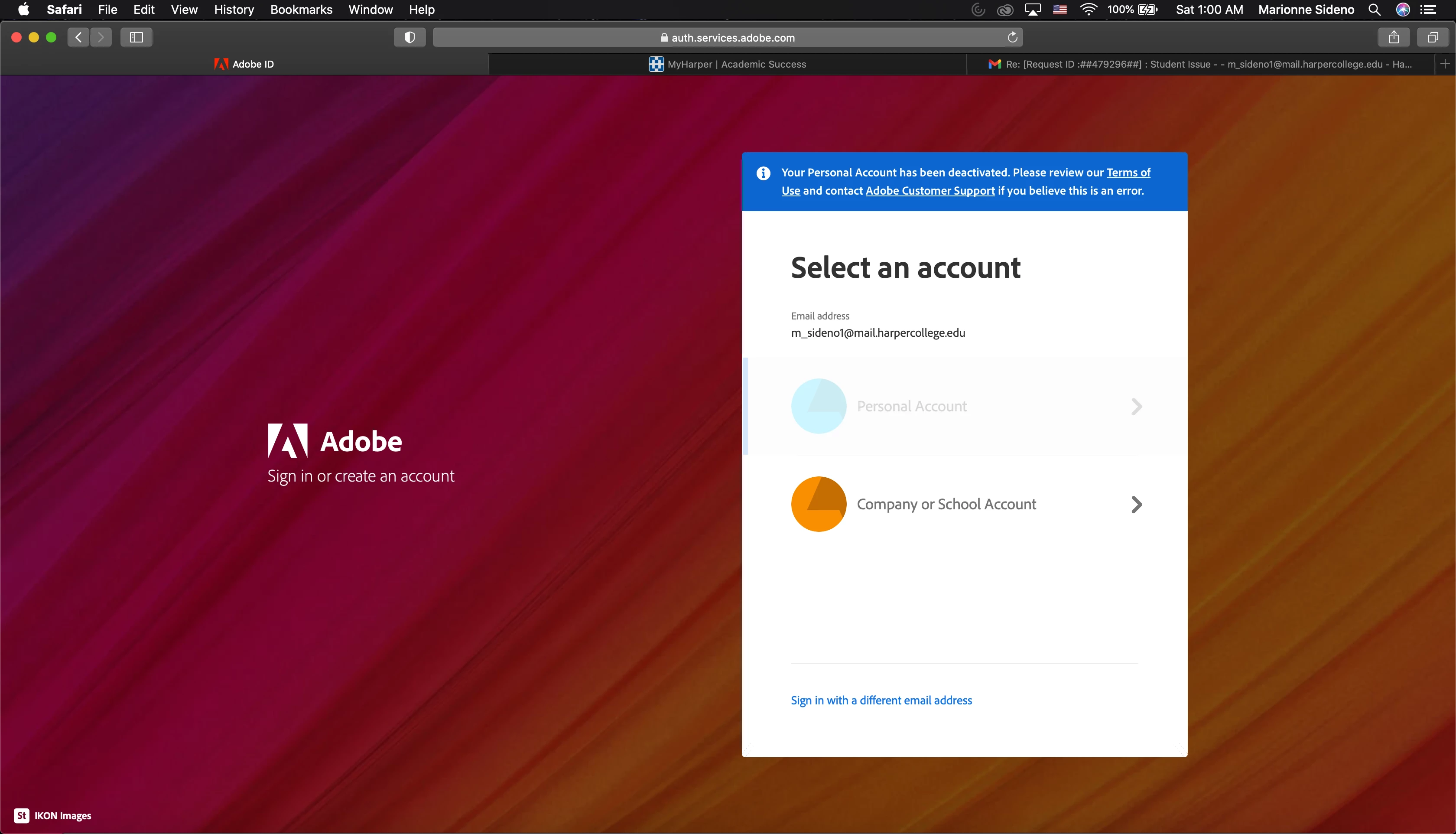Open the Share icon in Safari toolbar
Image resolution: width=1456 pixels, height=834 pixels.
coord(1394,37)
